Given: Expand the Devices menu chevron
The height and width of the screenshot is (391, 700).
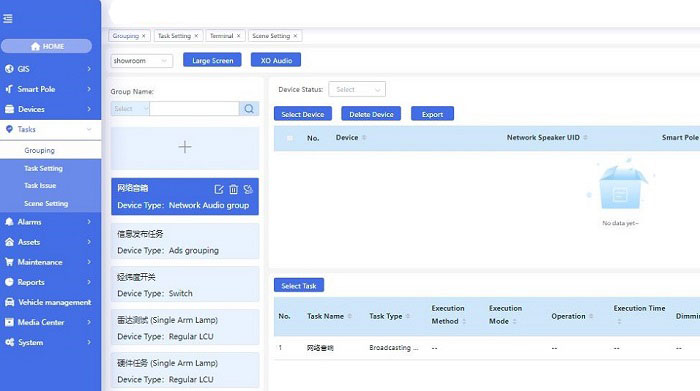Looking at the screenshot, I should point(89,109).
